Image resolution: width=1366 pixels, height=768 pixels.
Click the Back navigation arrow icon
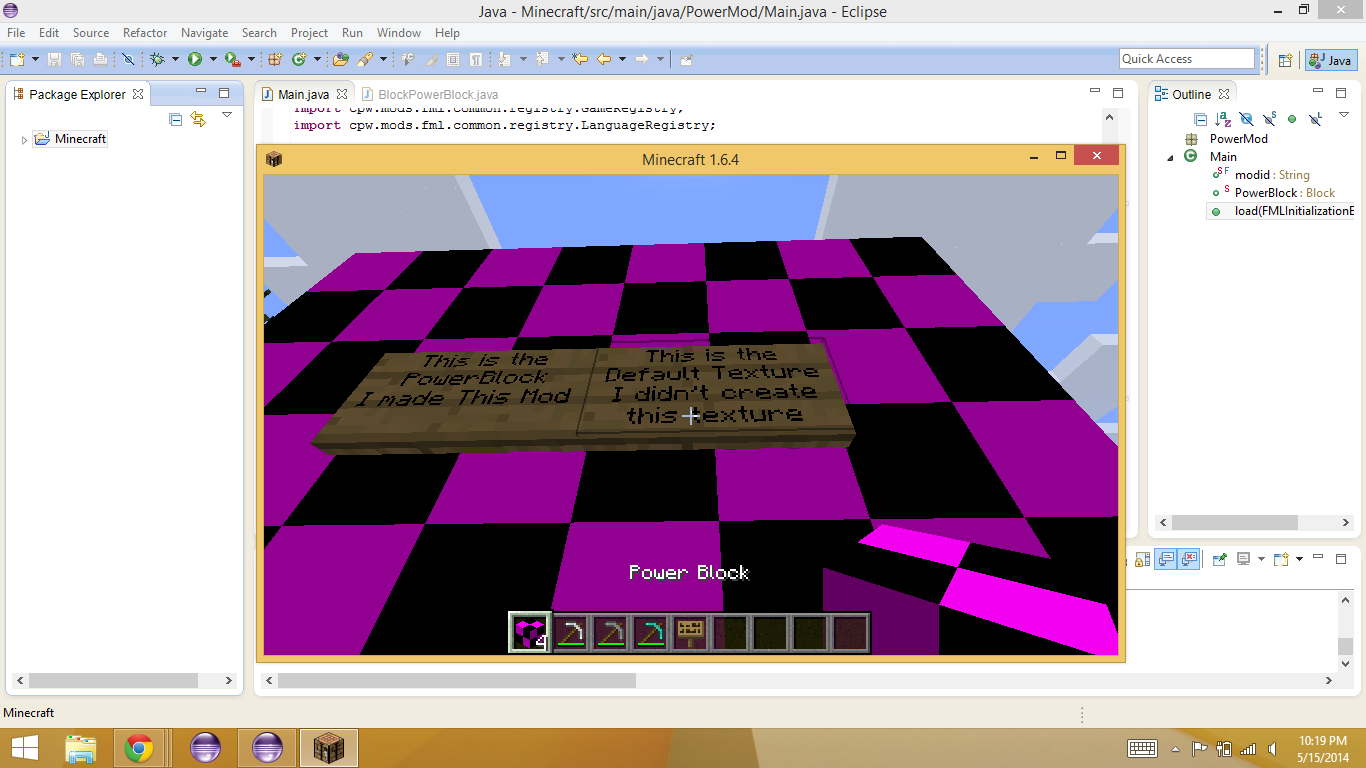pos(604,59)
